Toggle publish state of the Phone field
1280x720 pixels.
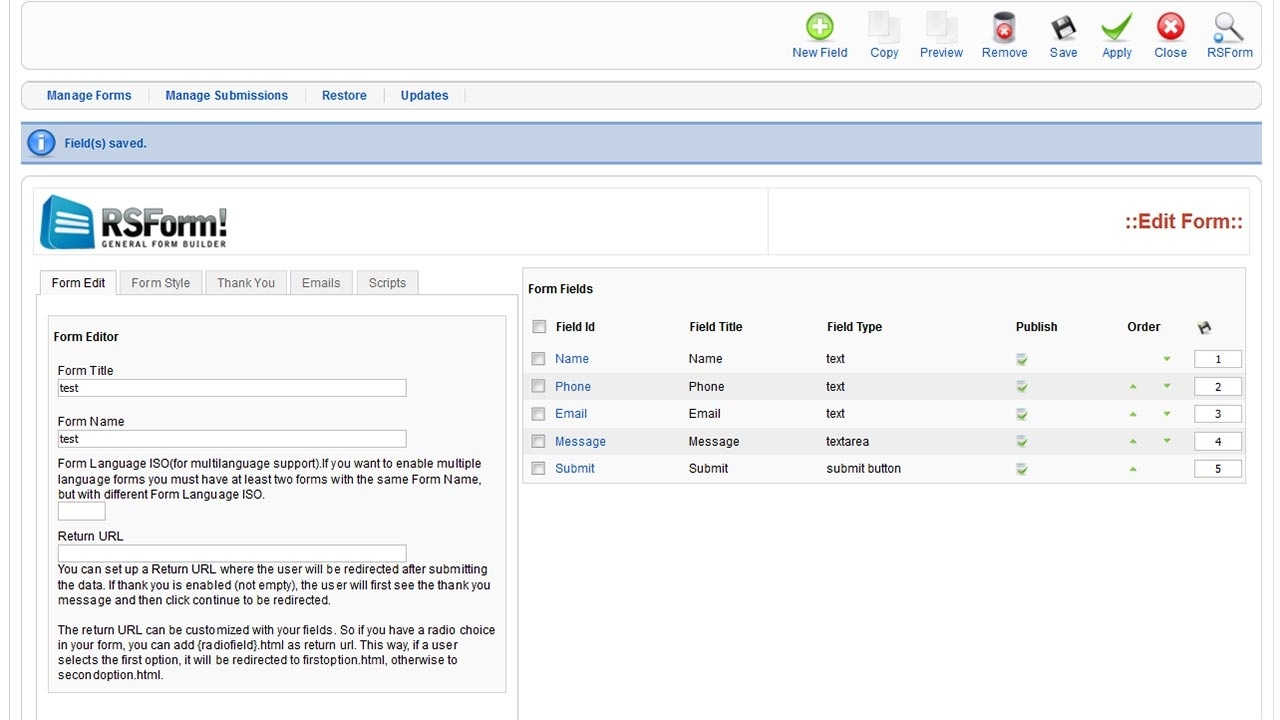(1021, 386)
